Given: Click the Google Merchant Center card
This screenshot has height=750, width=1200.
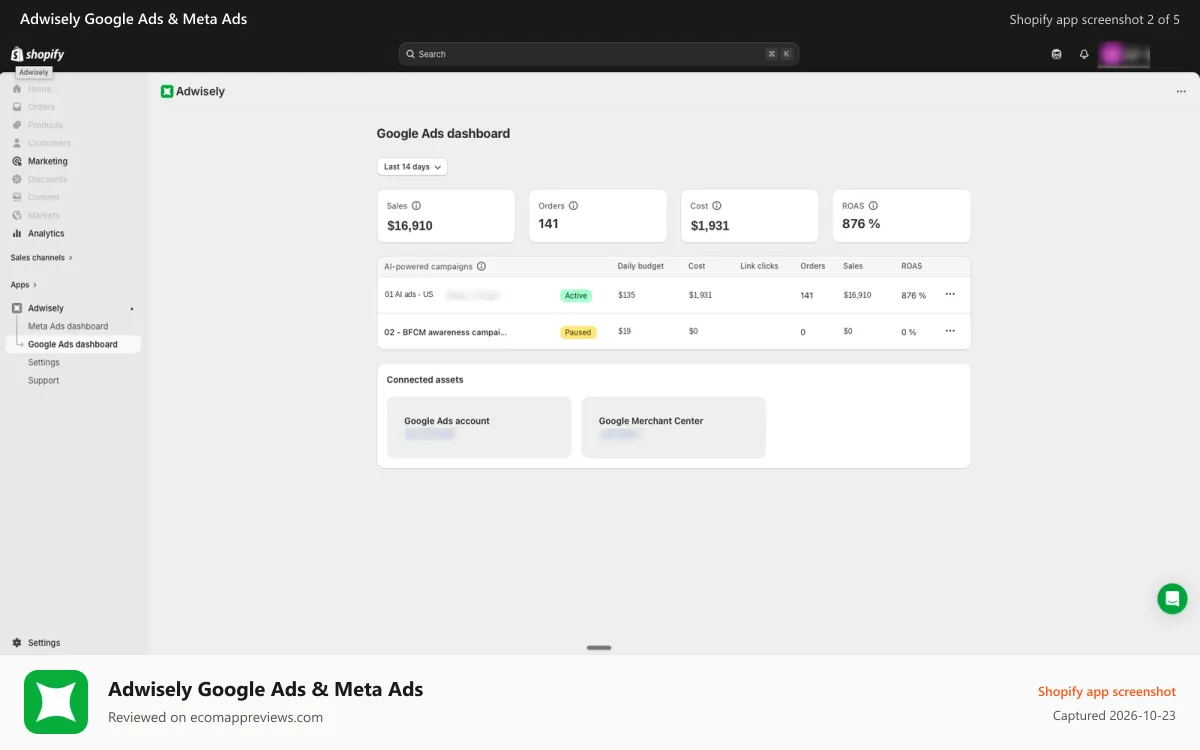Looking at the screenshot, I should click(x=674, y=428).
